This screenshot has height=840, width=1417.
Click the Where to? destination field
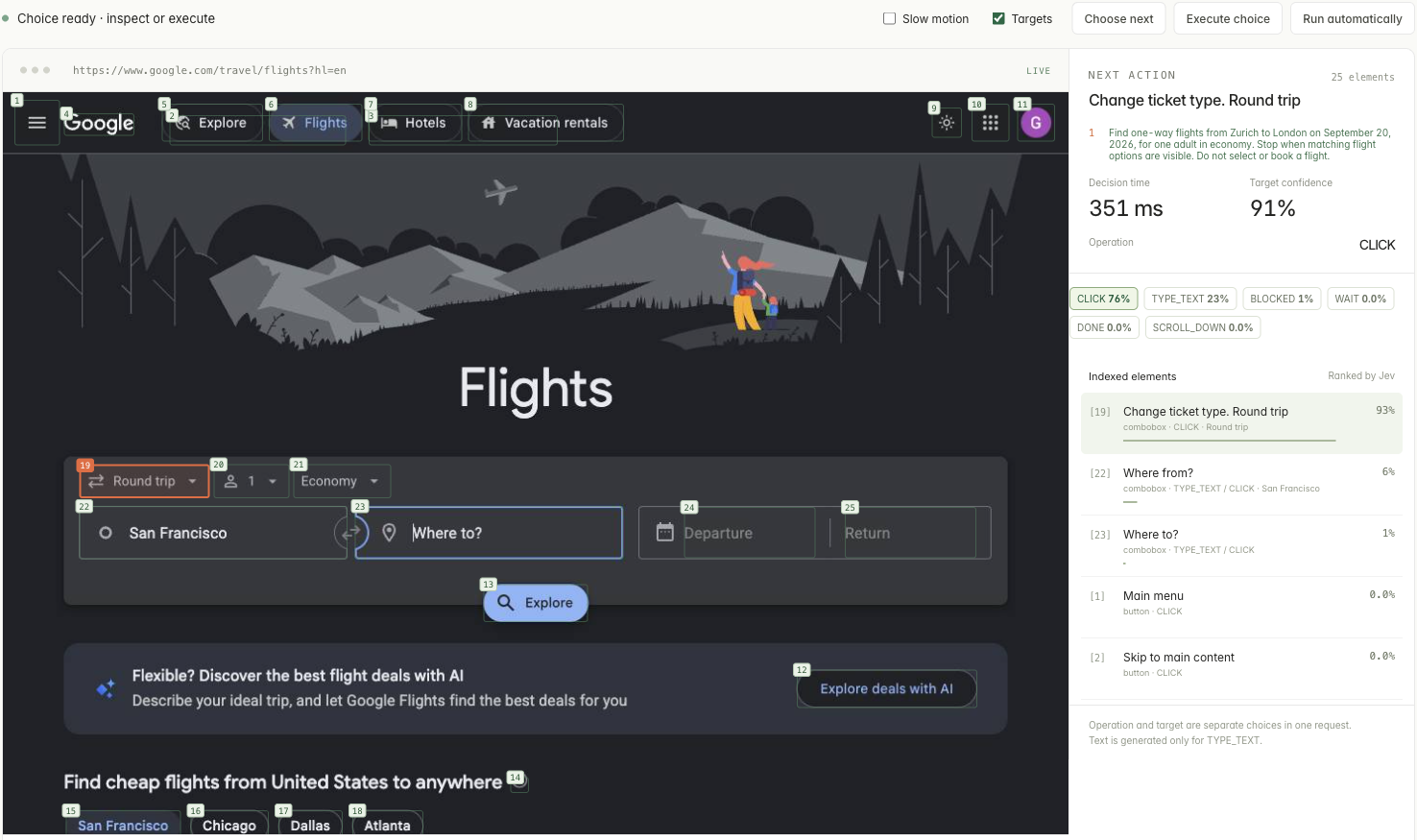(490, 533)
